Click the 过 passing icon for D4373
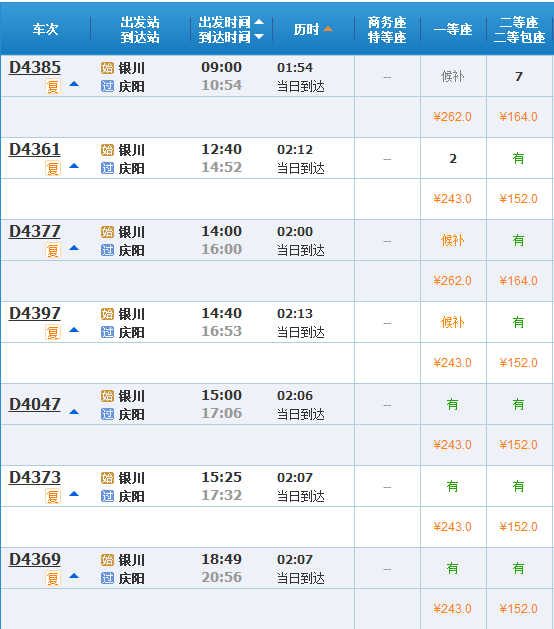Viewport: 554px width, 629px height. (x=107, y=496)
